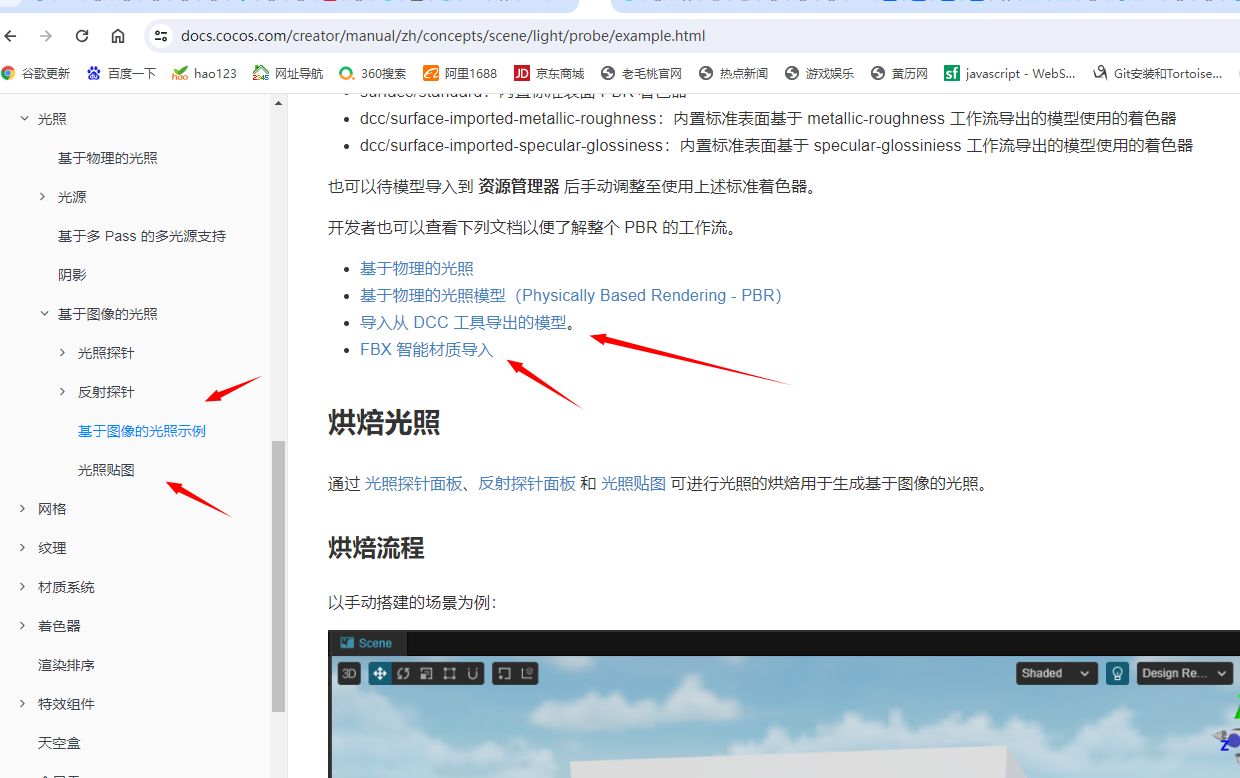Click the Scene editor screenshot image
This screenshot has height=778, width=1240.
[x=784, y=704]
